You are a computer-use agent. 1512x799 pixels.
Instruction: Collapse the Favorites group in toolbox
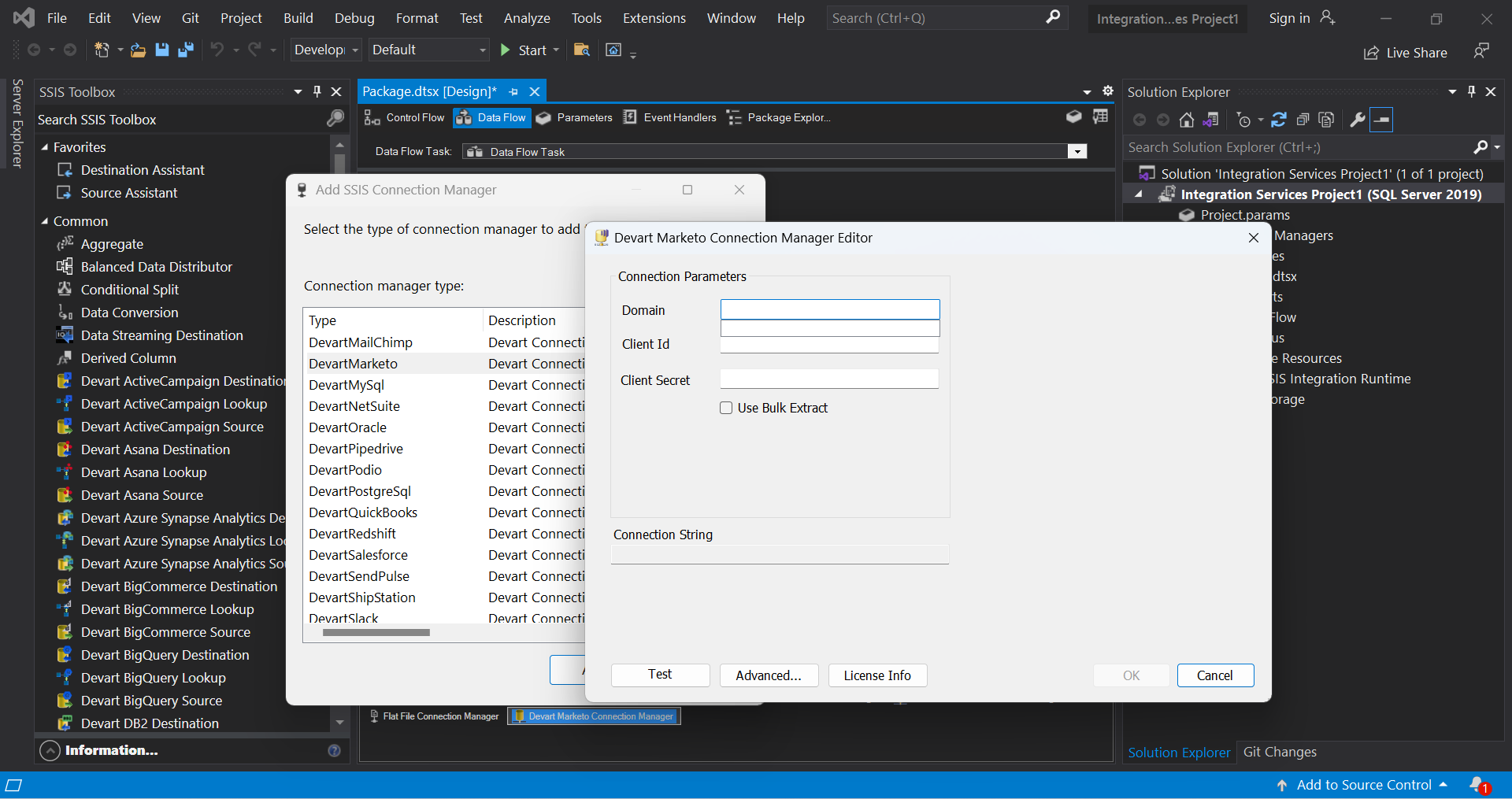click(45, 147)
